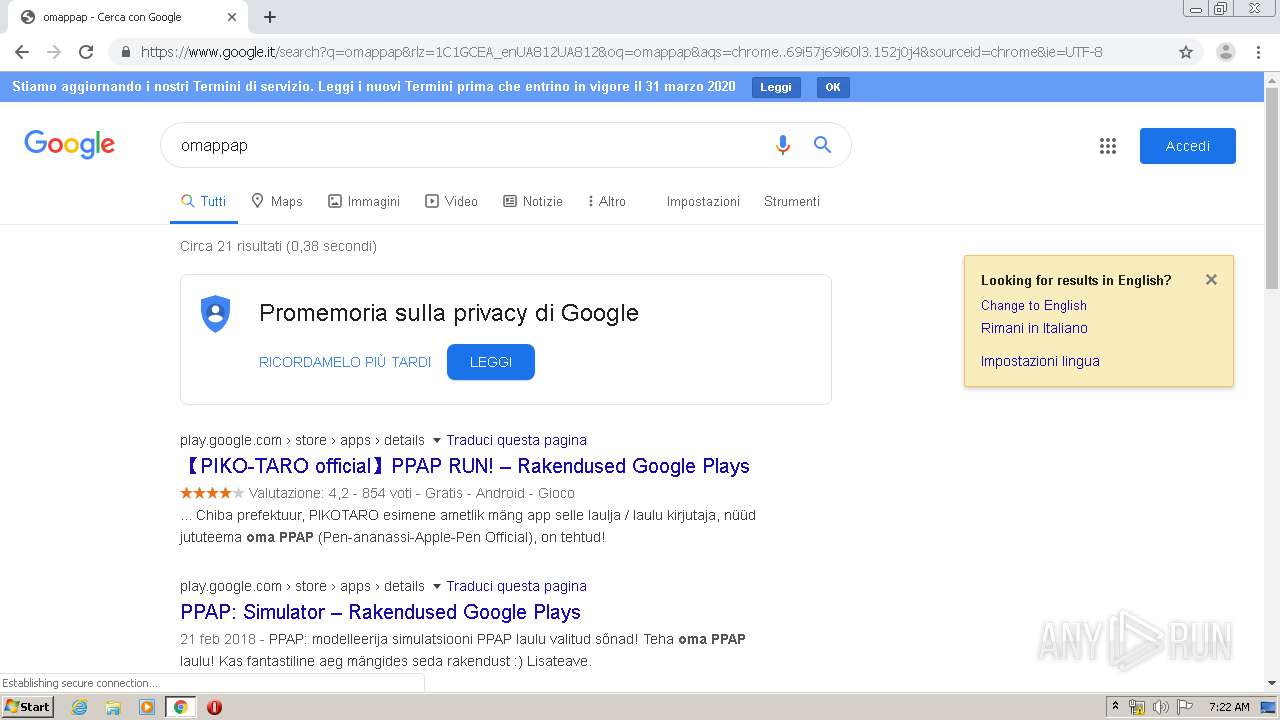Screen dimensions: 1280x720
Task: Close the omappap search tab
Action: tap(232, 17)
